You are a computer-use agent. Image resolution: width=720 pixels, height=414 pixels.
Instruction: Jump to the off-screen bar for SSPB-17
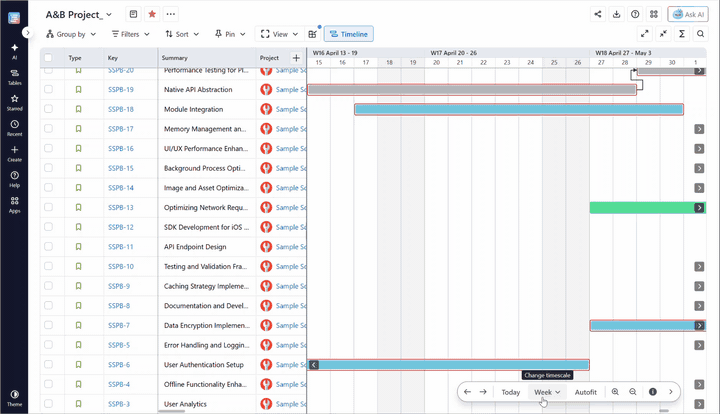[x=699, y=129]
